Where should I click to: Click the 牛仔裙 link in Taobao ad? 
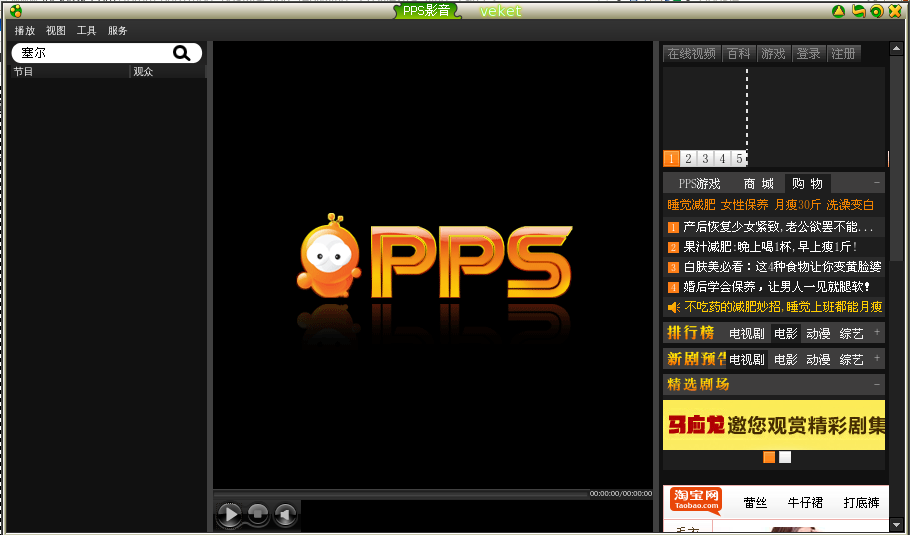coord(805,503)
